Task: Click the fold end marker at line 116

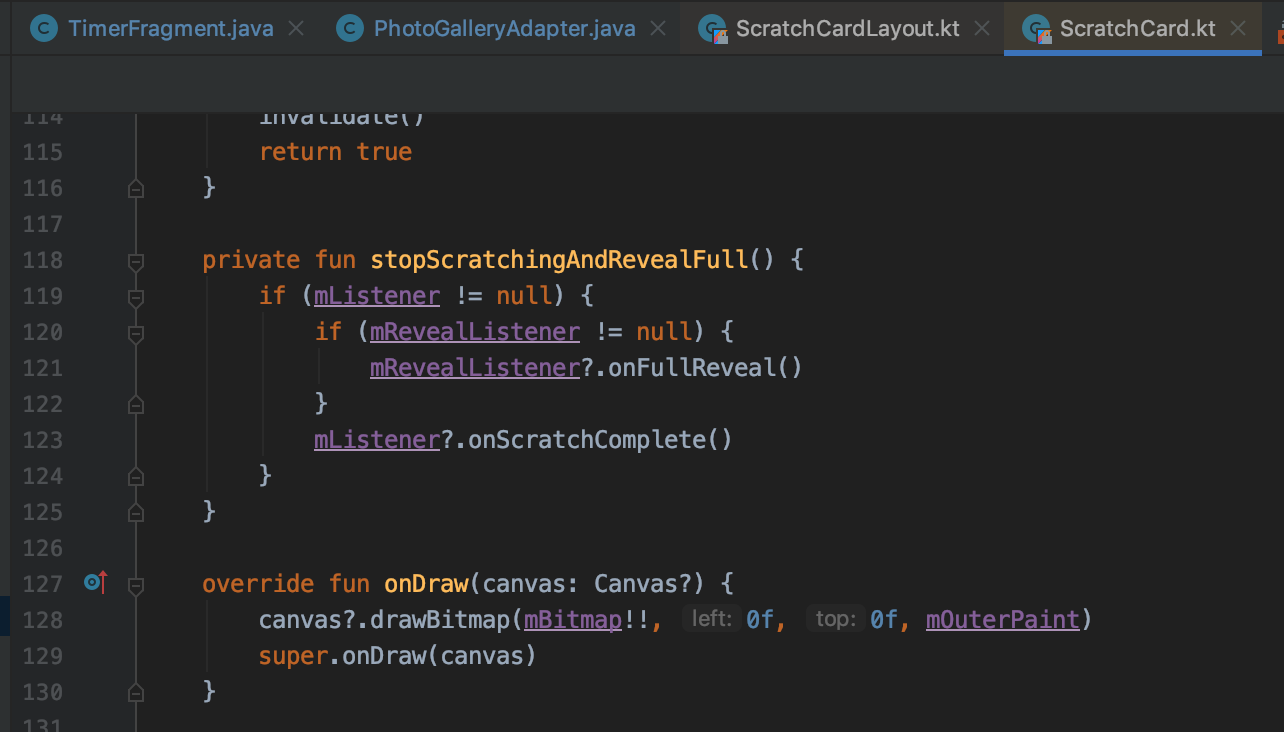Action: (136, 188)
